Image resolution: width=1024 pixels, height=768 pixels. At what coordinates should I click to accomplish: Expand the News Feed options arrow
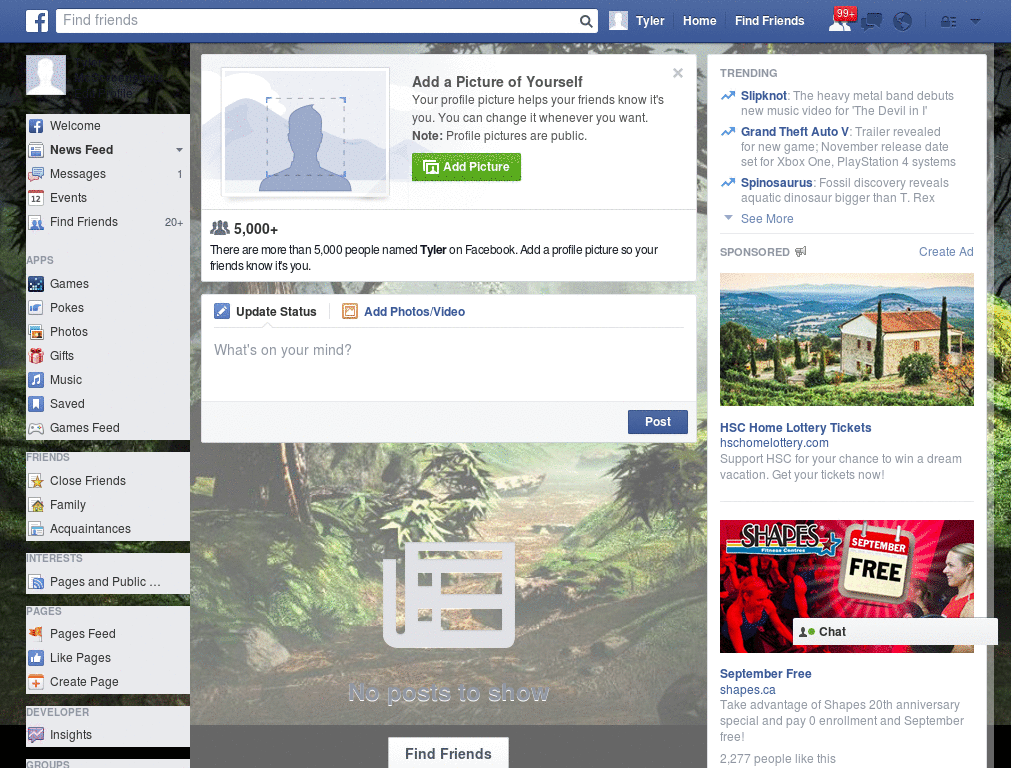click(x=179, y=150)
